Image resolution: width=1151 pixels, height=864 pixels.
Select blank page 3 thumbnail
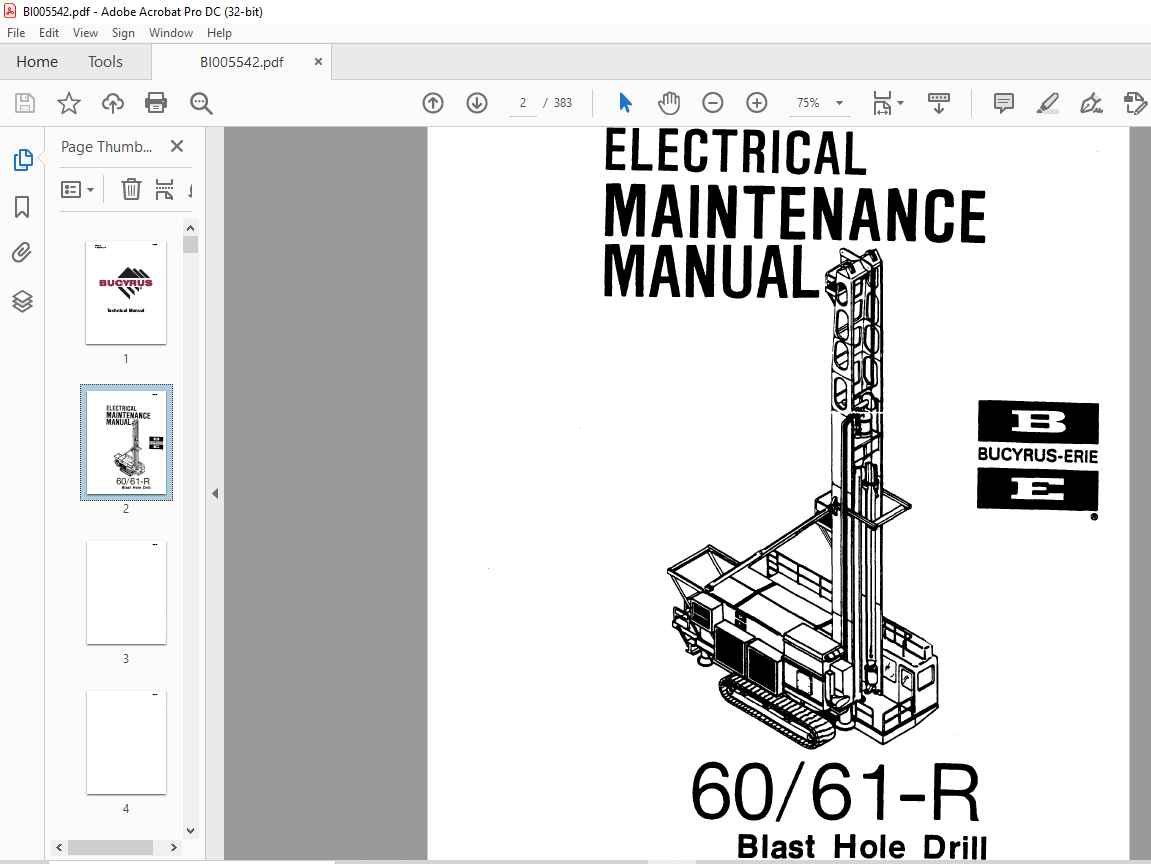(x=126, y=592)
